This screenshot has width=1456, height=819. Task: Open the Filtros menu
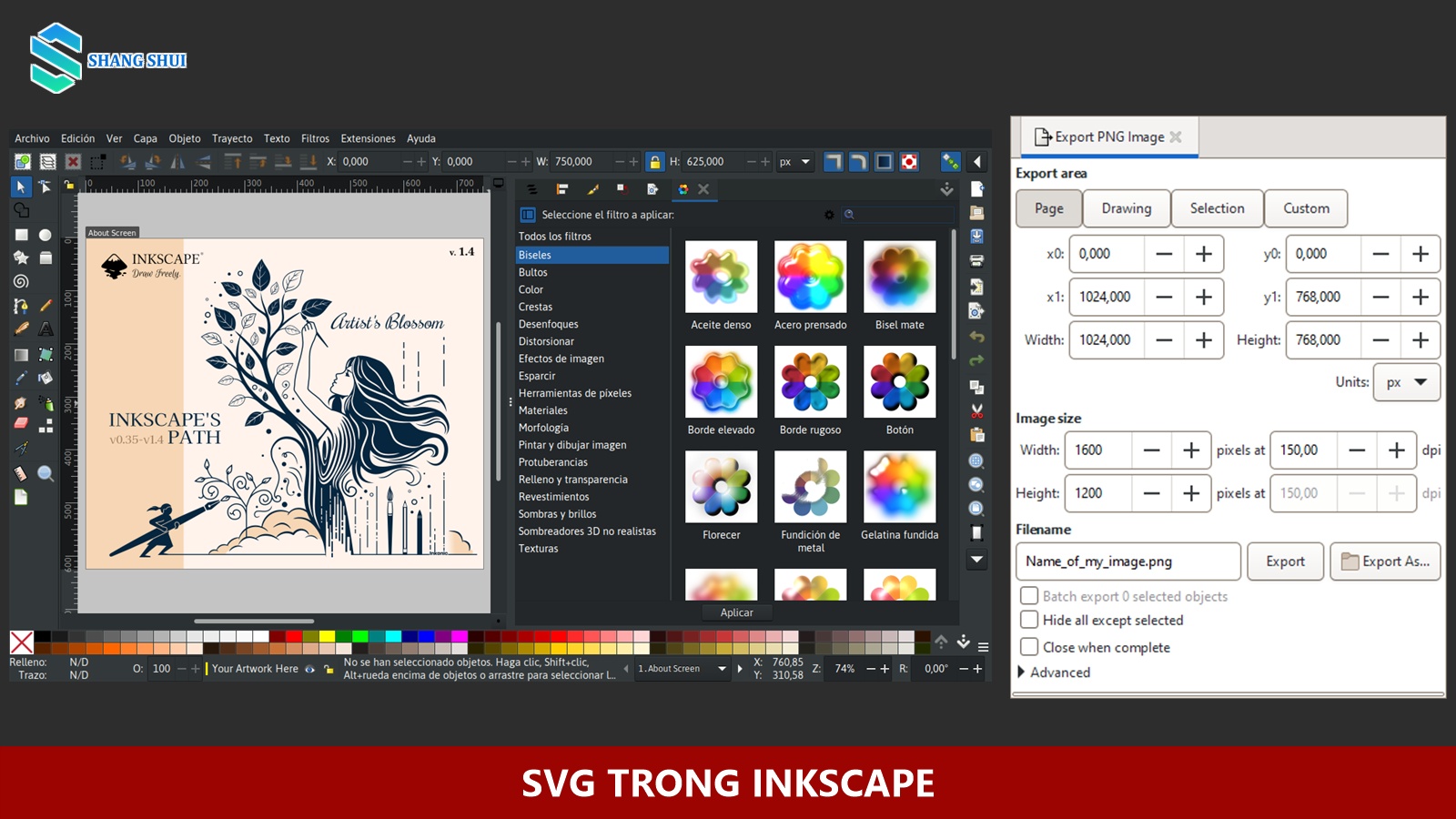pos(315,138)
